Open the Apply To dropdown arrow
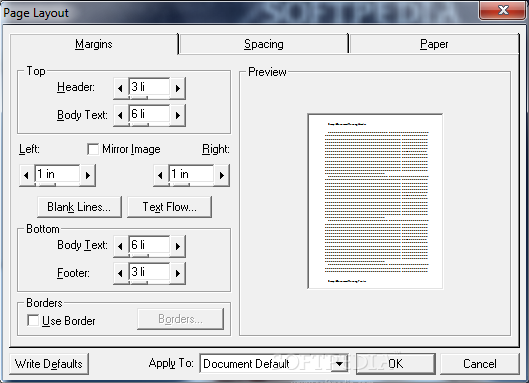The image size is (529, 383). (339, 364)
